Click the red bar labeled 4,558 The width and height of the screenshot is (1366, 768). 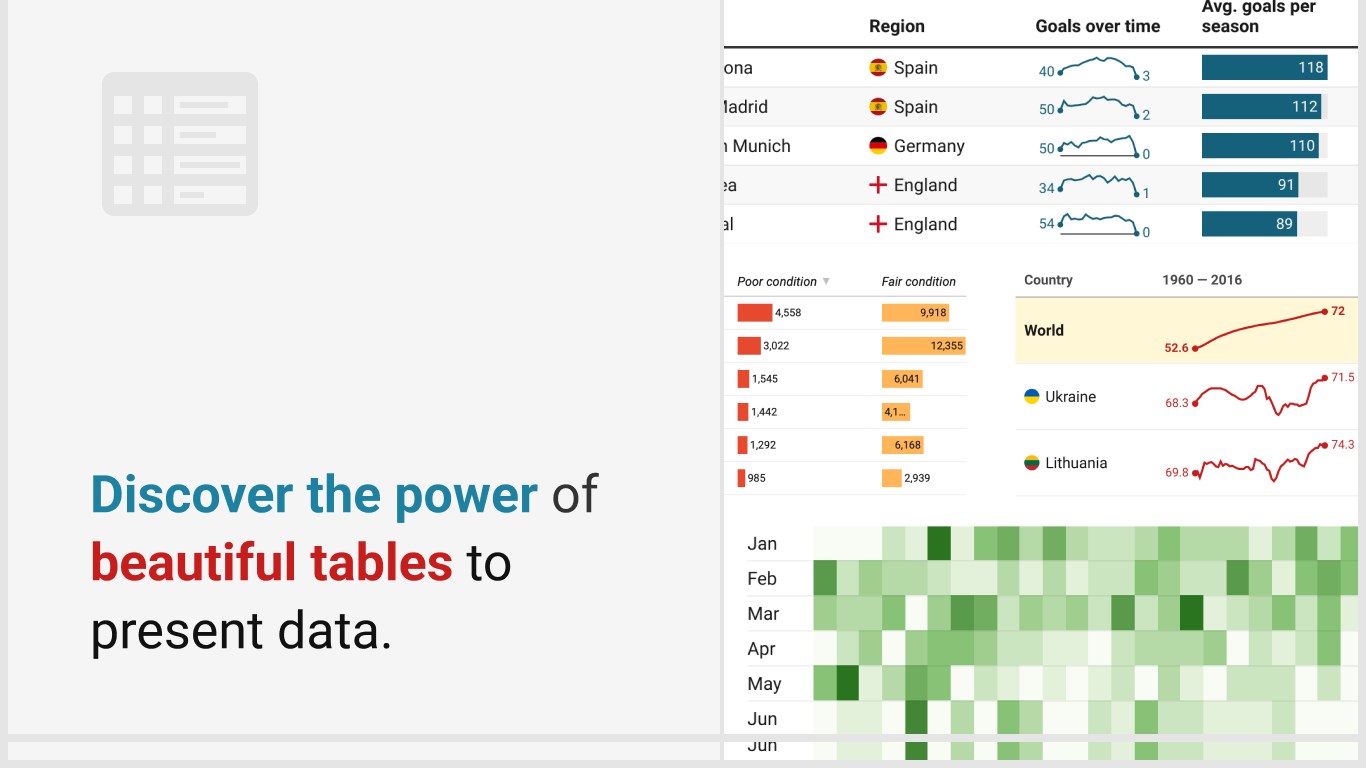(754, 313)
